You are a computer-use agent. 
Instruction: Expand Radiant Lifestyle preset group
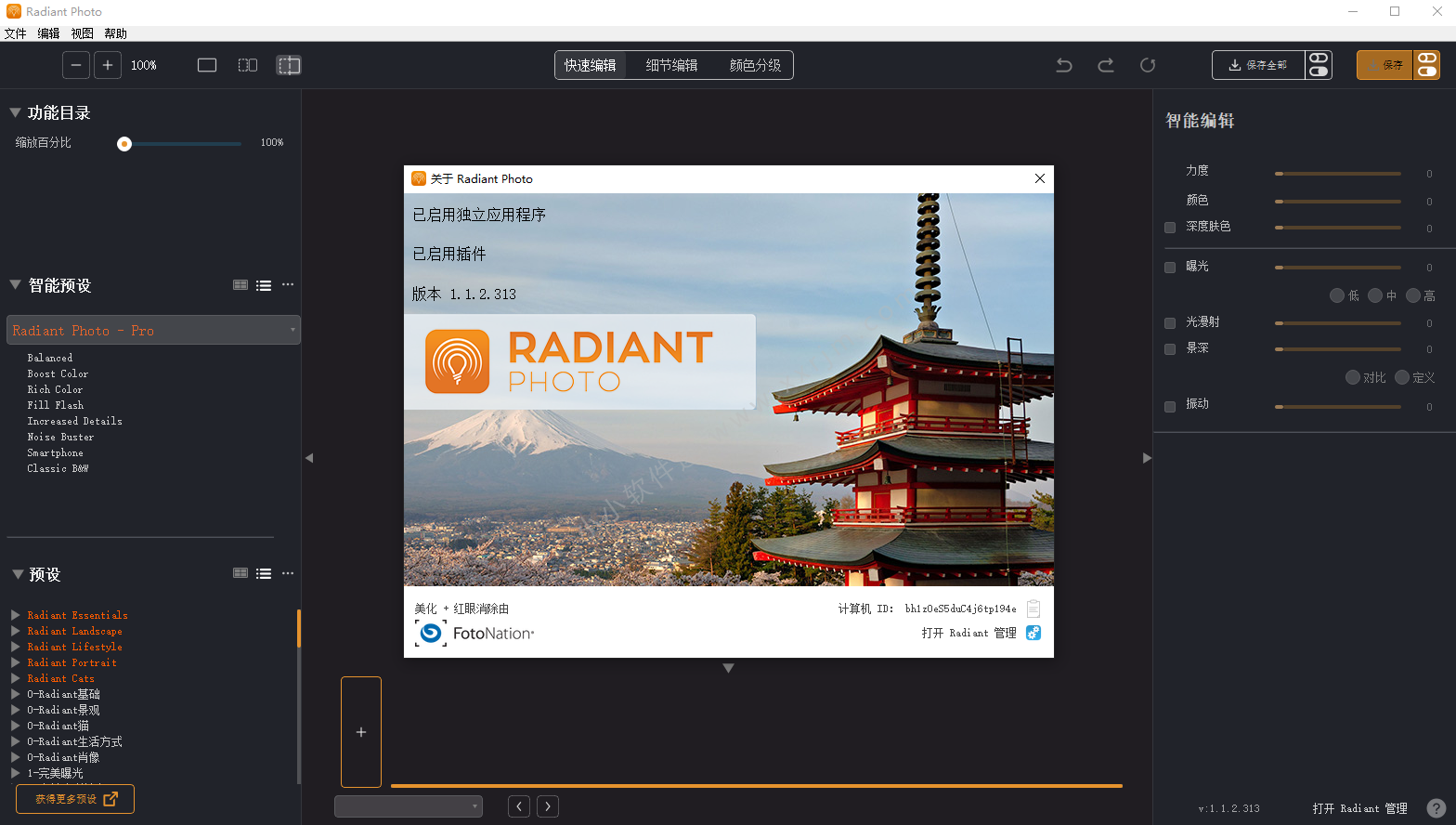[x=15, y=647]
